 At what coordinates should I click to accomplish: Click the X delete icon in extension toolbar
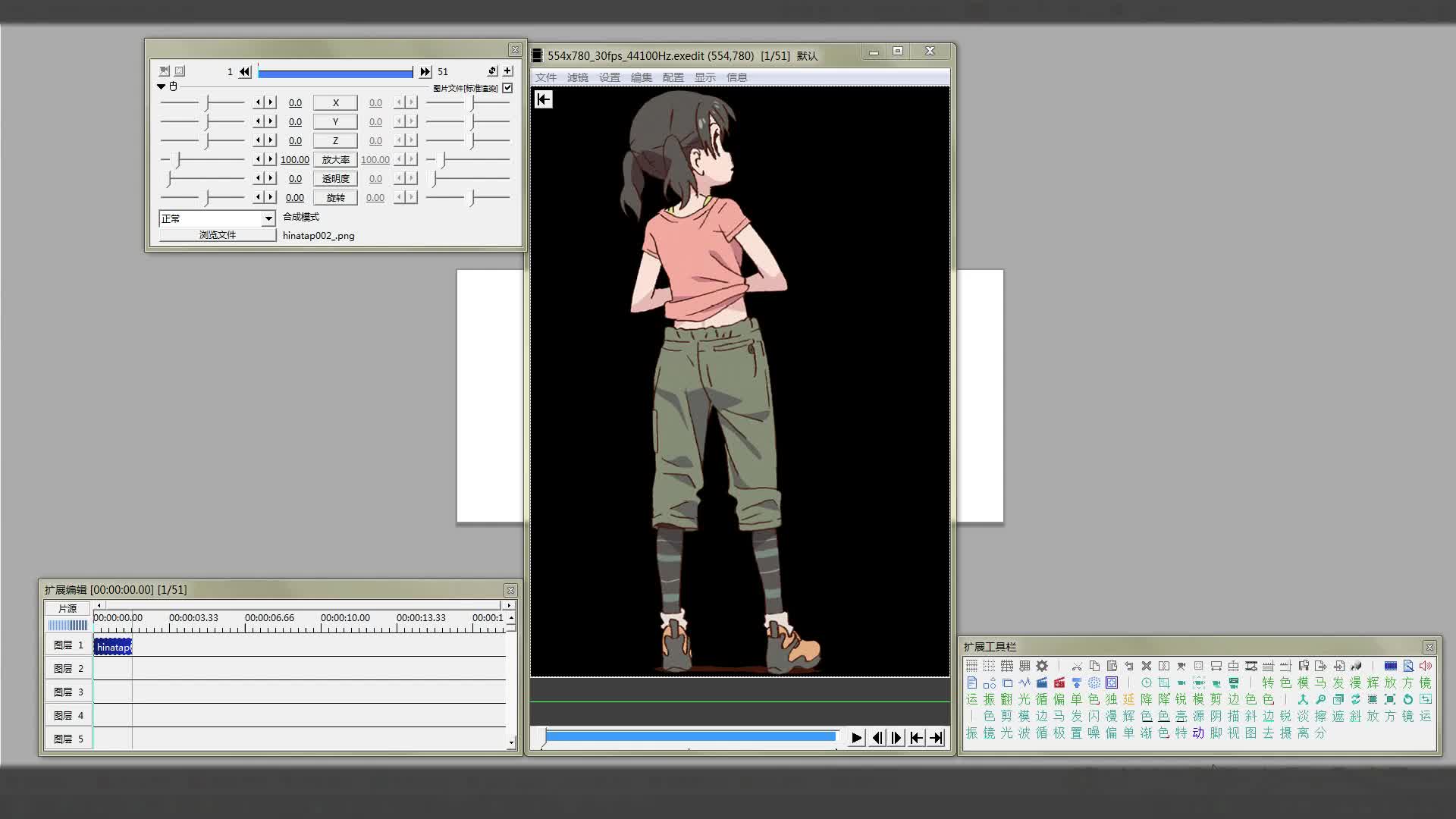tap(1147, 666)
